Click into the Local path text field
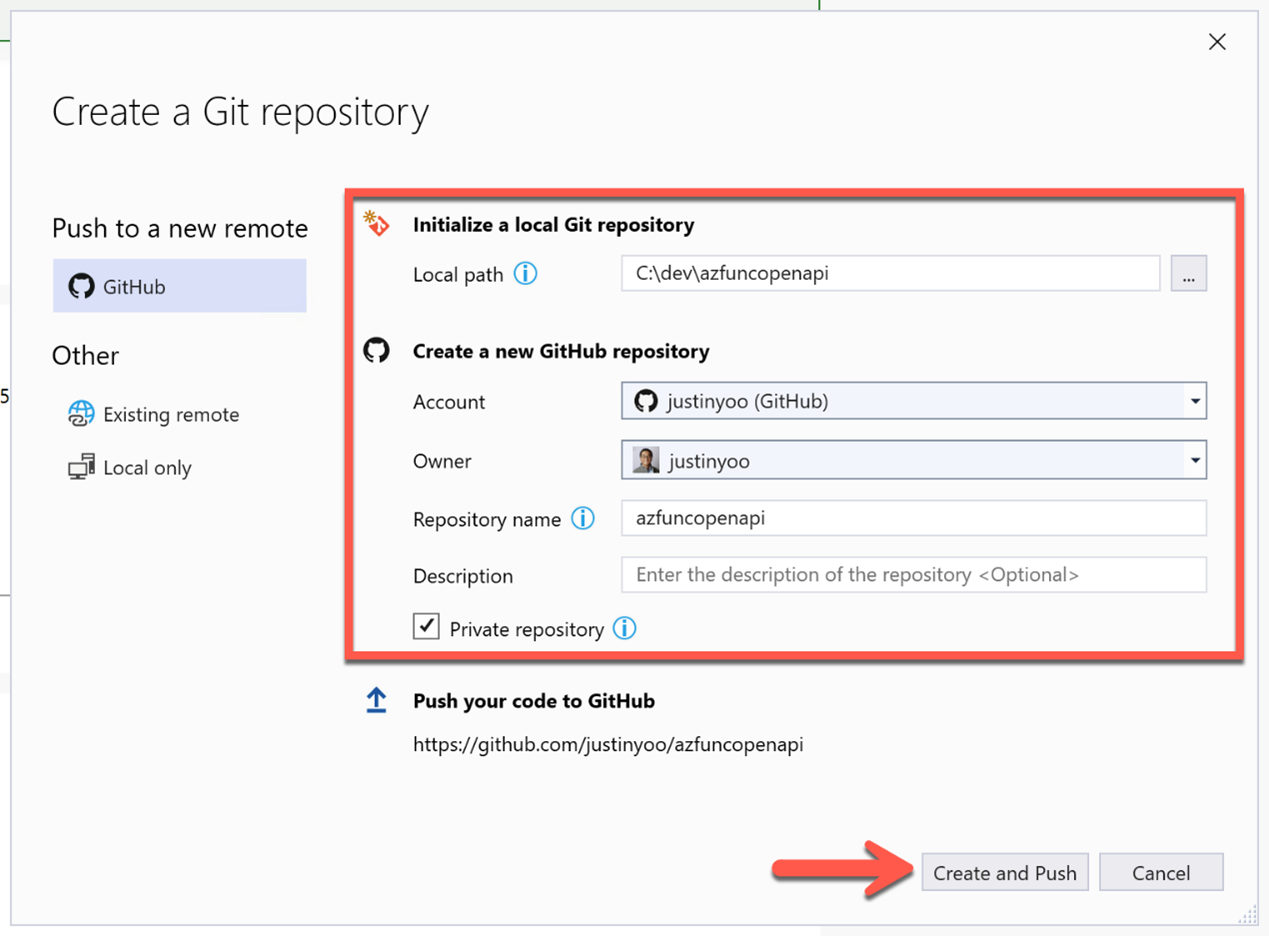Viewport: 1269px width, 936px height. 891,273
